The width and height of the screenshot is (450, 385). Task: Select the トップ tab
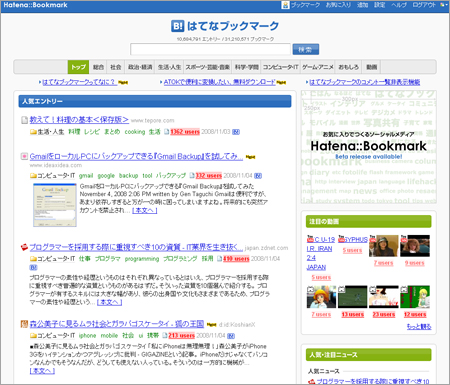pyautogui.click(x=79, y=67)
